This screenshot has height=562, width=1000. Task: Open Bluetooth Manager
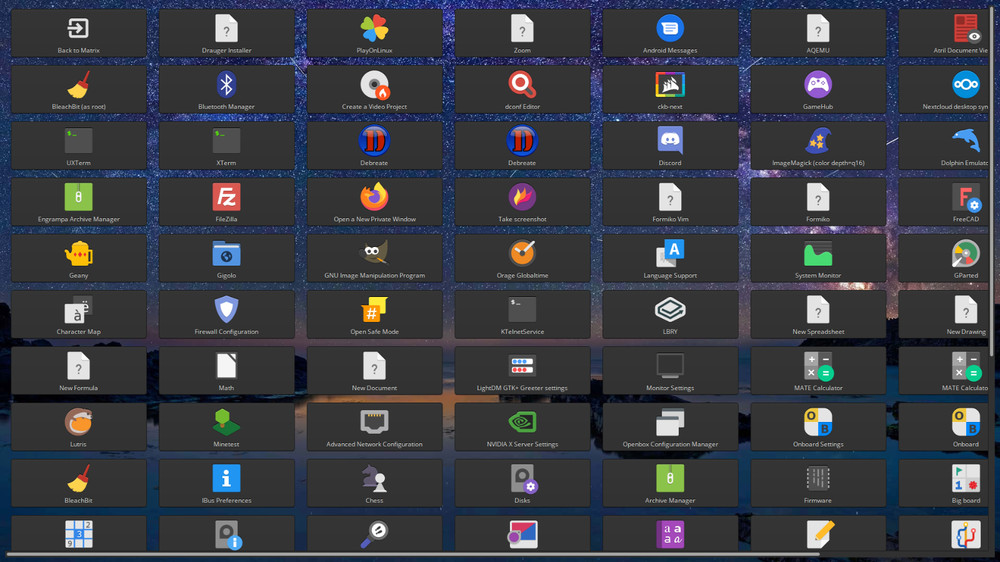click(x=226, y=89)
